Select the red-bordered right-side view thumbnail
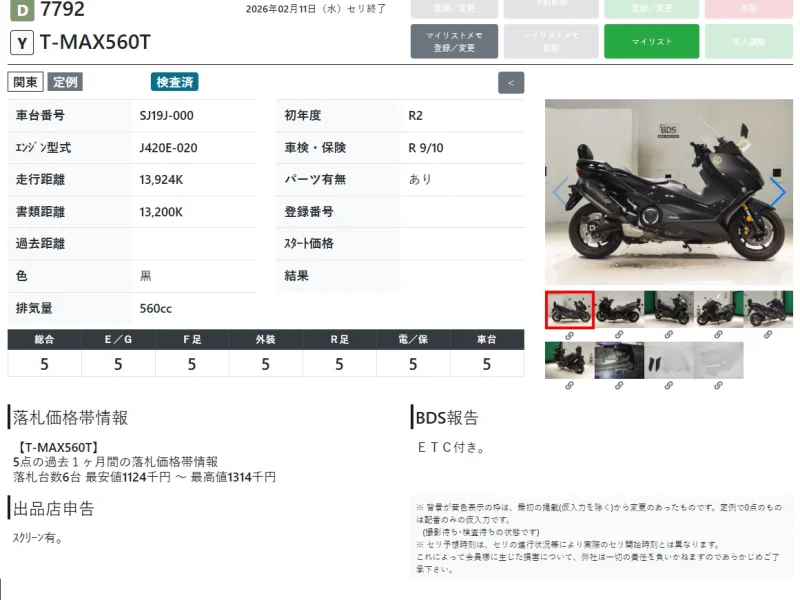800x600 pixels. [x=569, y=310]
